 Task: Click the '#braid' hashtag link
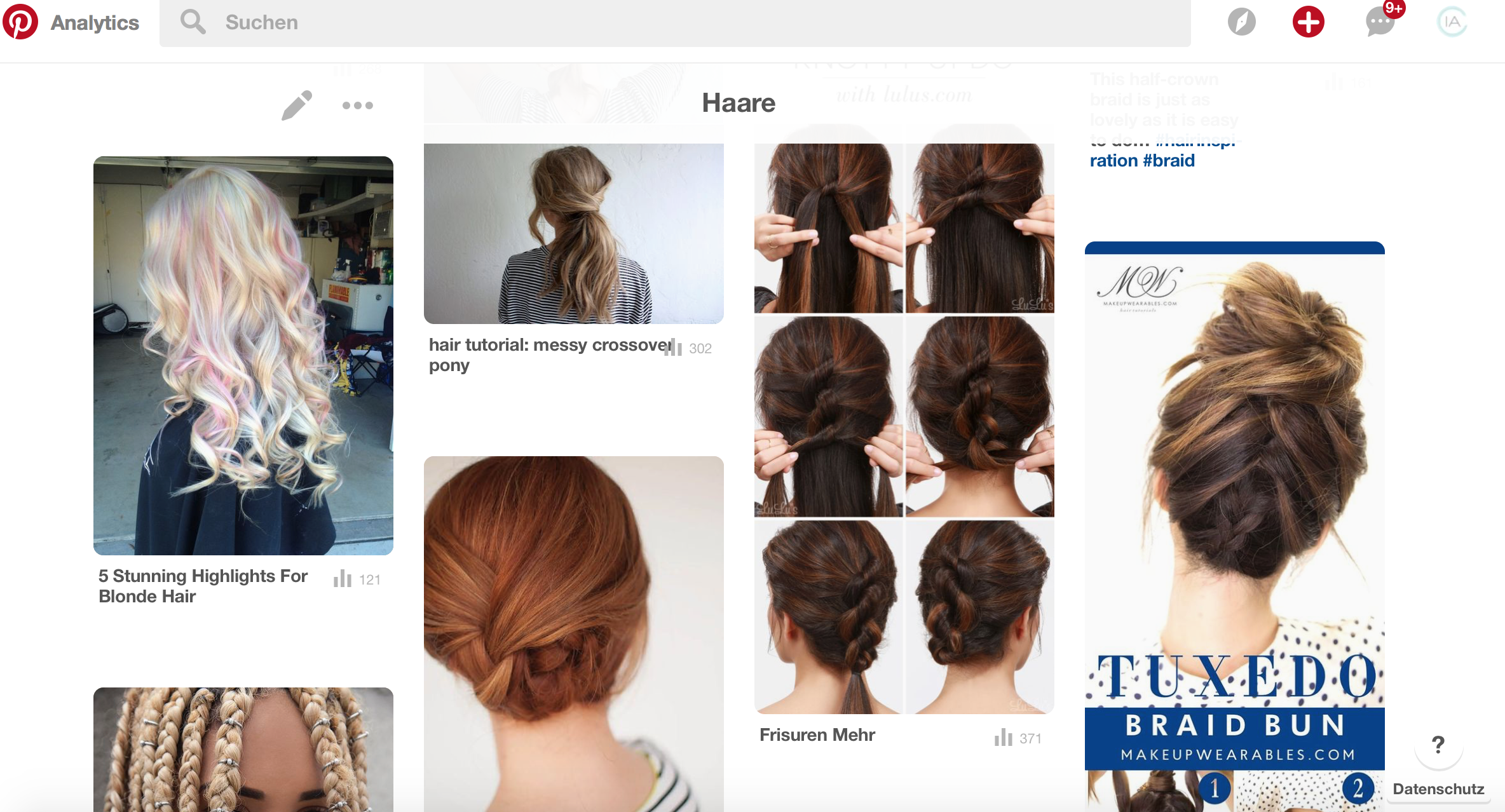(1169, 161)
